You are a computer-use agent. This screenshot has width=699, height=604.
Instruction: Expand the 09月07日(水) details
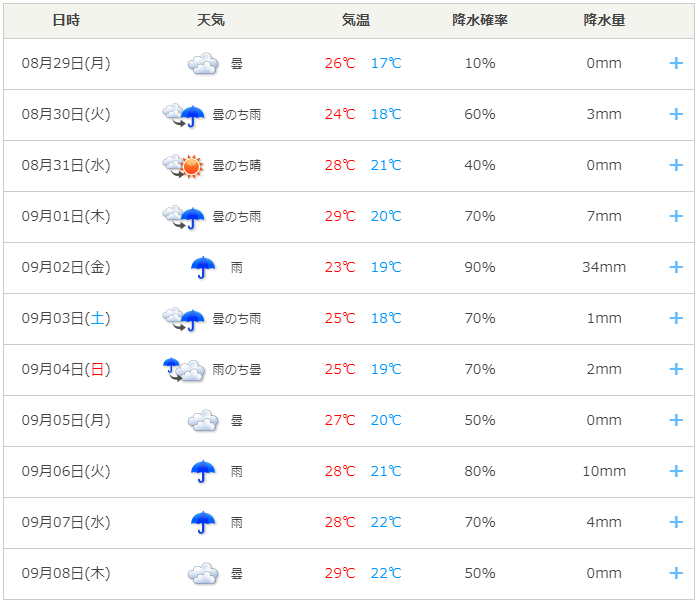coord(676,522)
